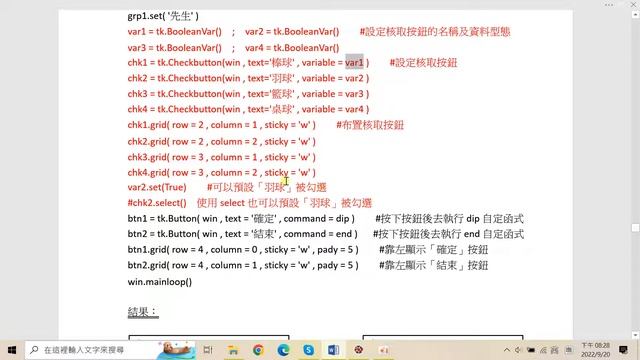Click the chk2.grid row = 2 line
The image size is (640, 360).
[222, 142]
